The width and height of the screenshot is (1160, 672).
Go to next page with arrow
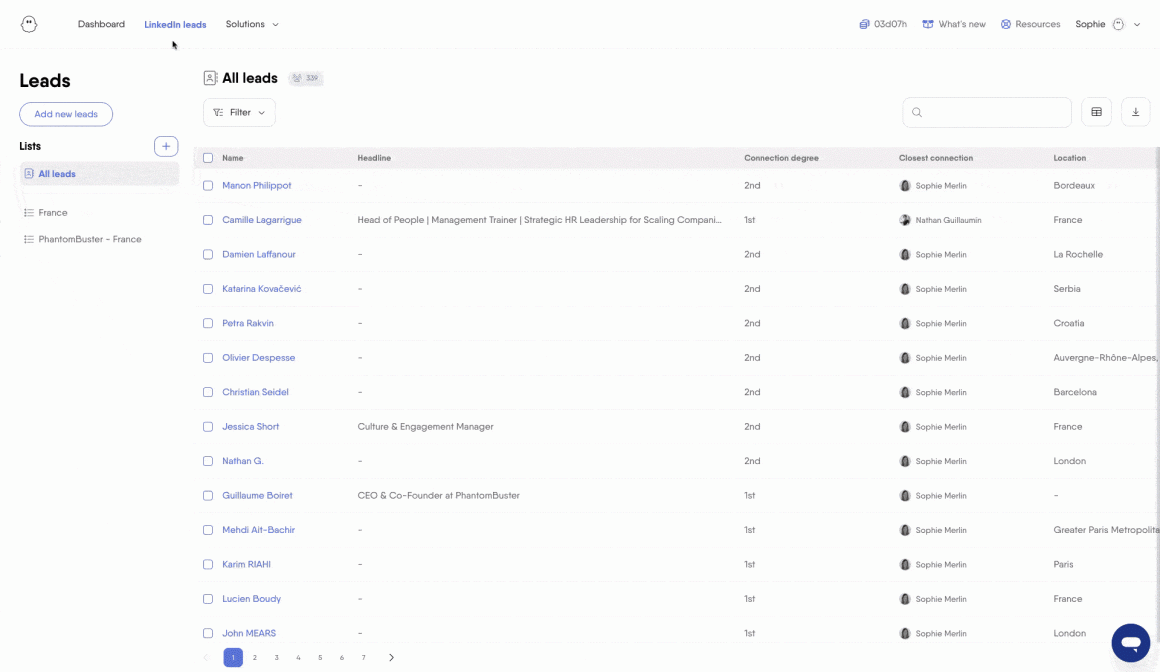point(391,657)
